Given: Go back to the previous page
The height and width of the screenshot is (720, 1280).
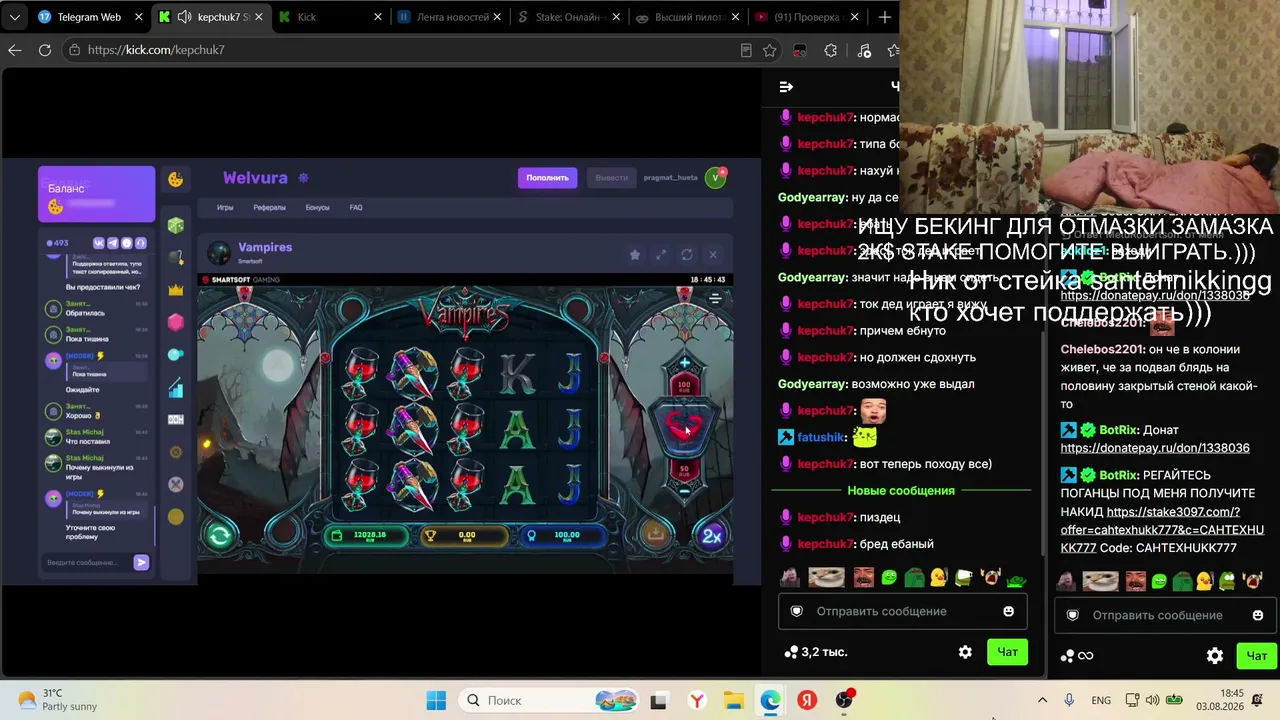Looking at the screenshot, I should pyautogui.click(x=15, y=50).
